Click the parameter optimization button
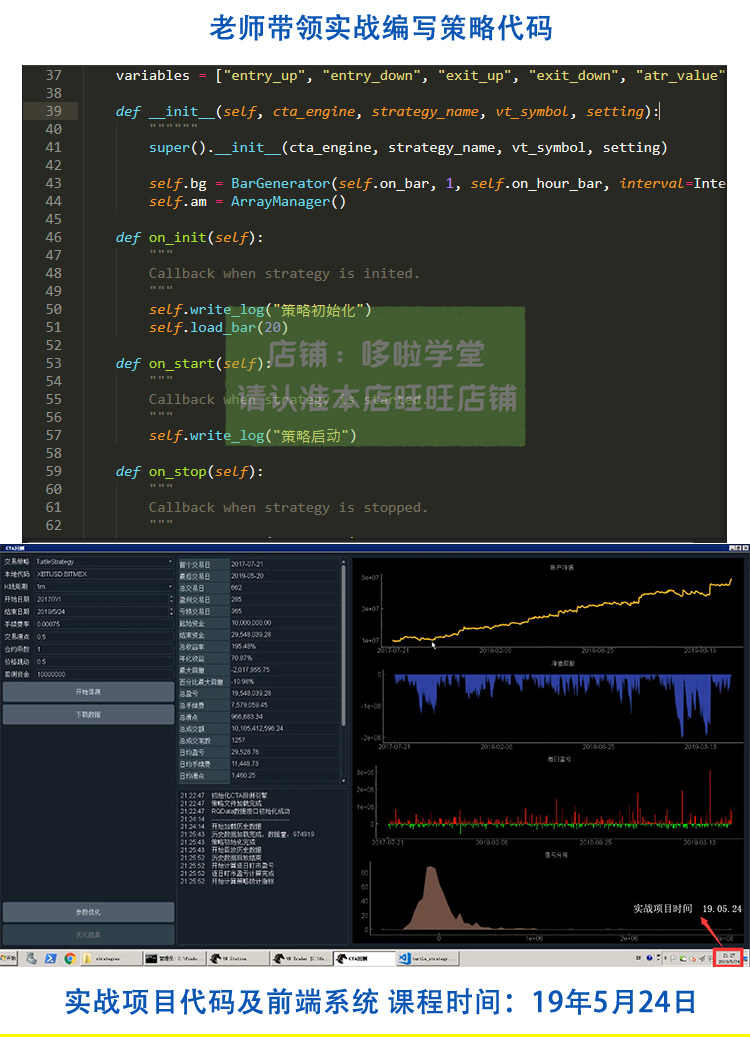The width and height of the screenshot is (750, 1037). (x=88, y=912)
